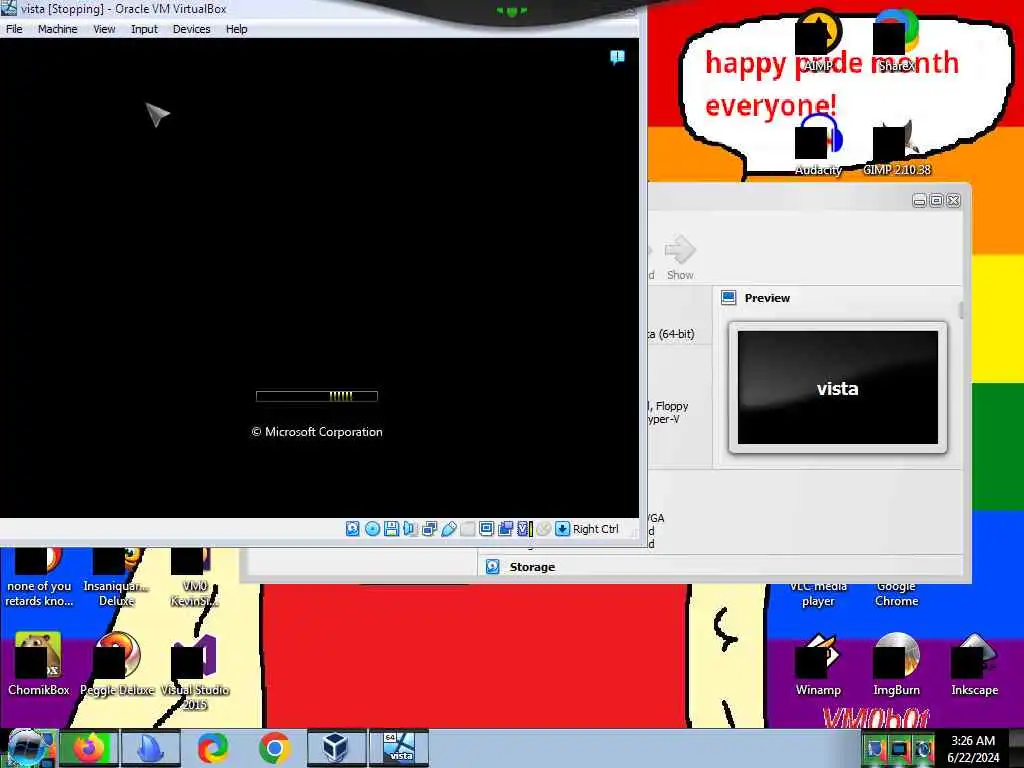Open the VM notification center icon
The width and height of the screenshot is (1024, 768).
coord(617,57)
